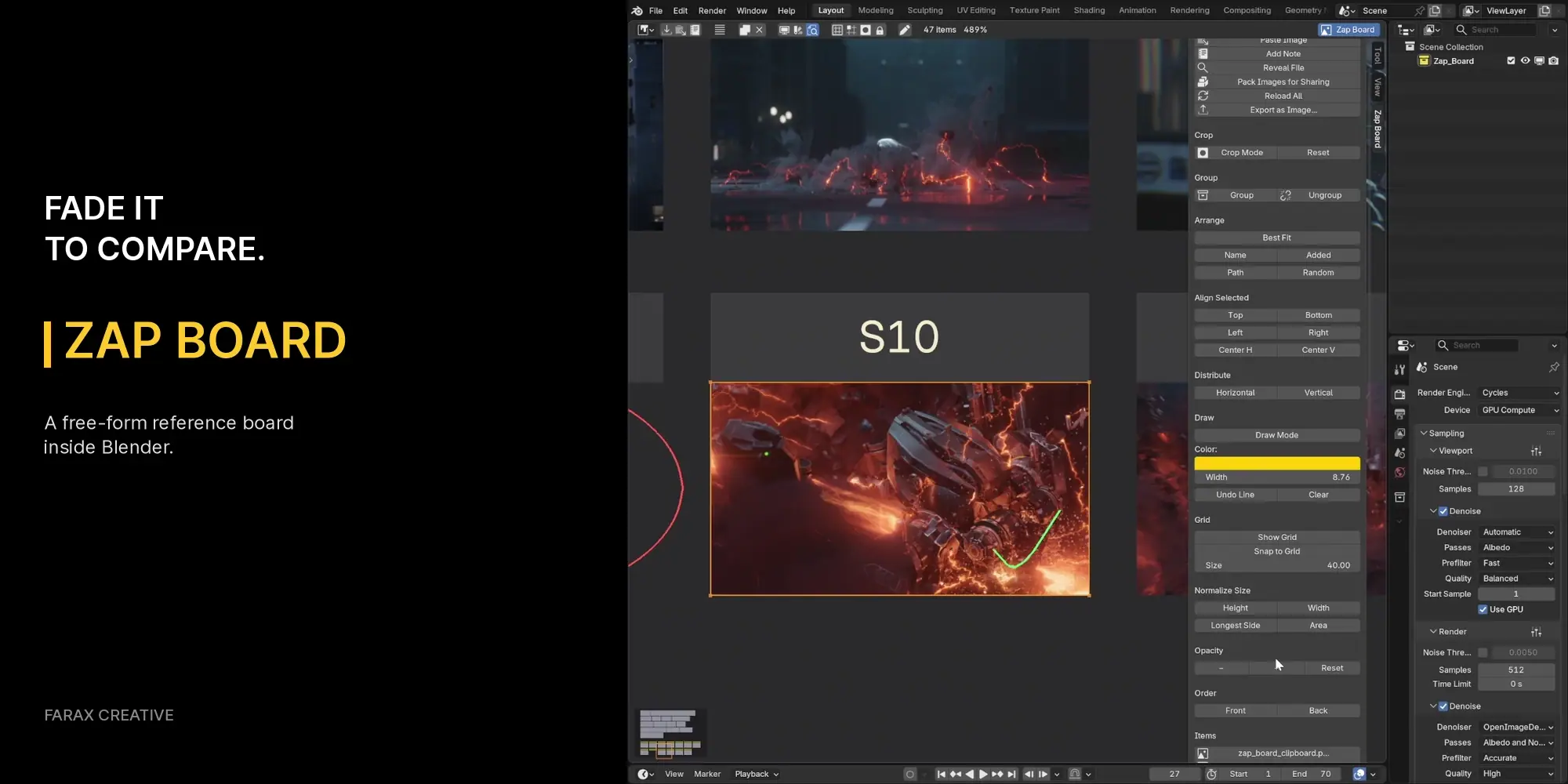Open the View Layer properties tab icon
1568x784 pixels.
1399,434
